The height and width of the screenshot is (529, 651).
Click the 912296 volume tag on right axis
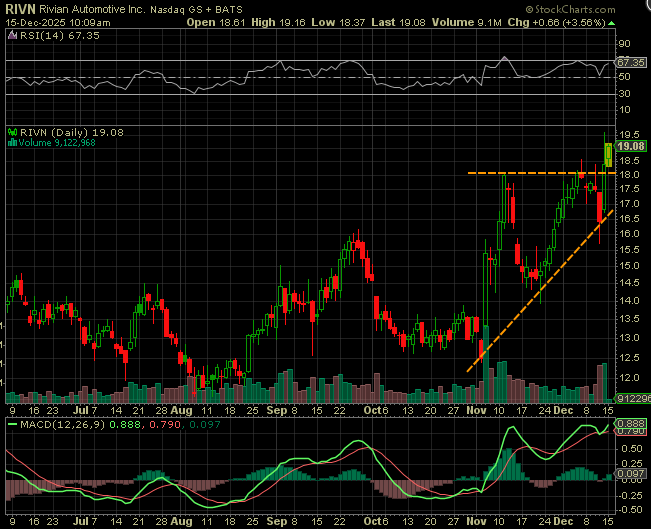(x=634, y=399)
